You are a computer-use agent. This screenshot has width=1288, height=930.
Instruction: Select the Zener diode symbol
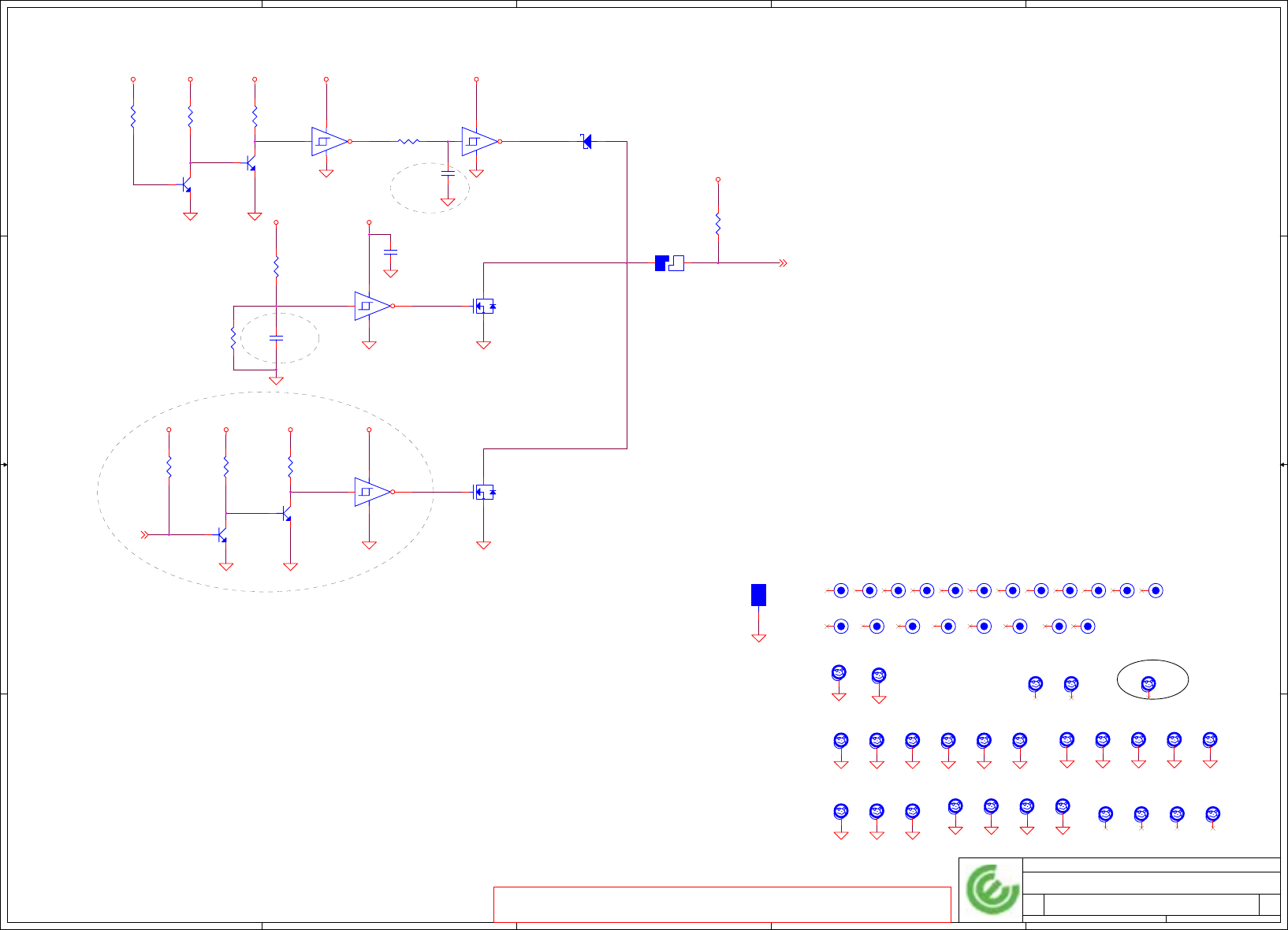tap(586, 142)
